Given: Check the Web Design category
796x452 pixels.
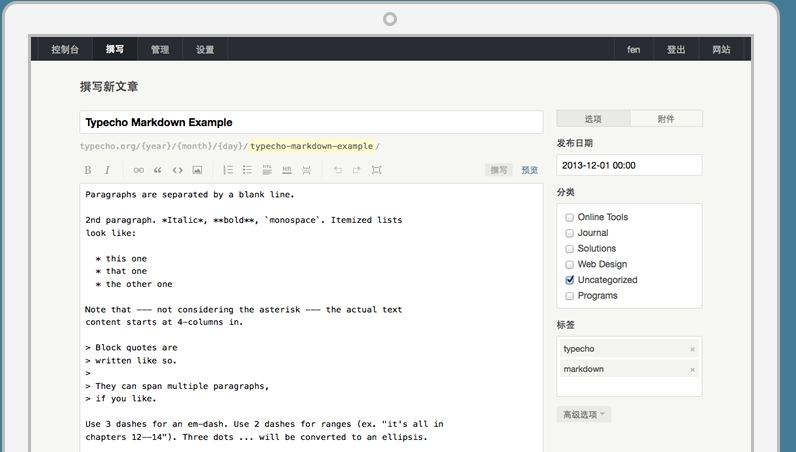Looking at the screenshot, I should [570, 265].
